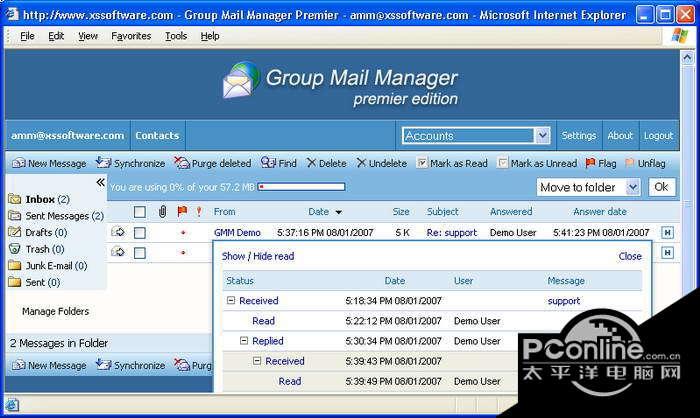
Task: Click the New Message icon in top toolbar
Action: coord(19,163)
